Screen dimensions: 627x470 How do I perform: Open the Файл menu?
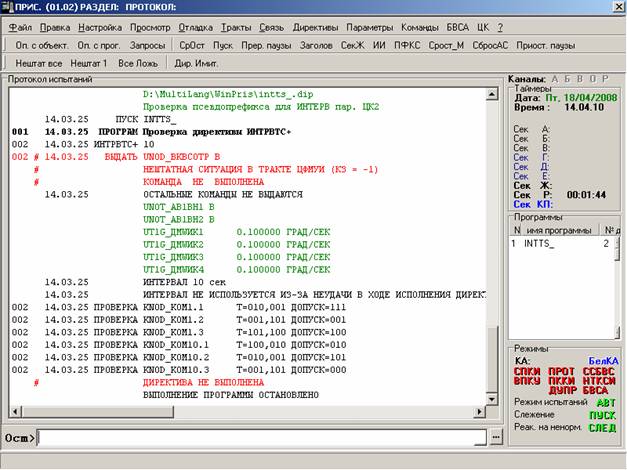[20, 28]
